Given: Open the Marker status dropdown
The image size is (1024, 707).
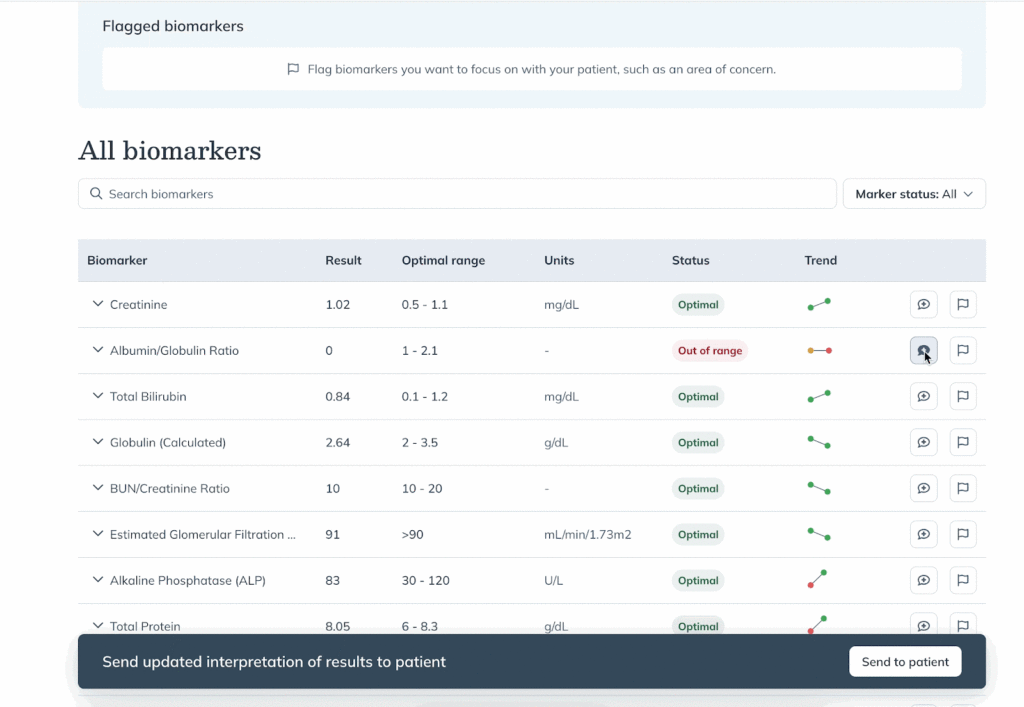Looking at the screenshot, I should [914, 194].
